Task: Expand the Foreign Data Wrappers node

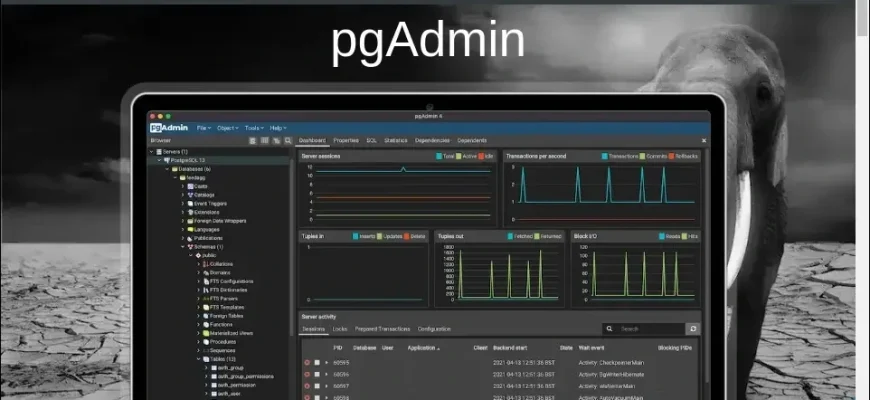Action: tap(183, 220)
